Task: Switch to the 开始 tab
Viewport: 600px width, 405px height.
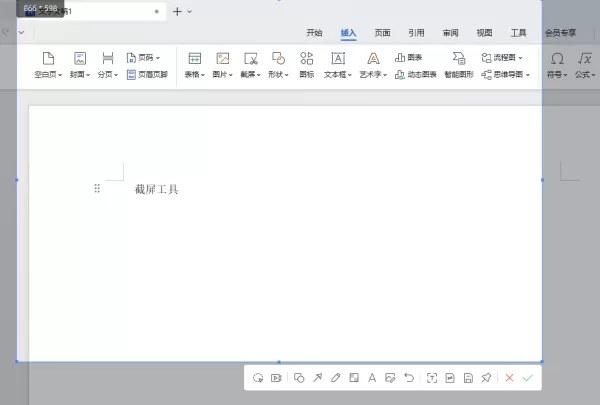Action: click(315, 33)
